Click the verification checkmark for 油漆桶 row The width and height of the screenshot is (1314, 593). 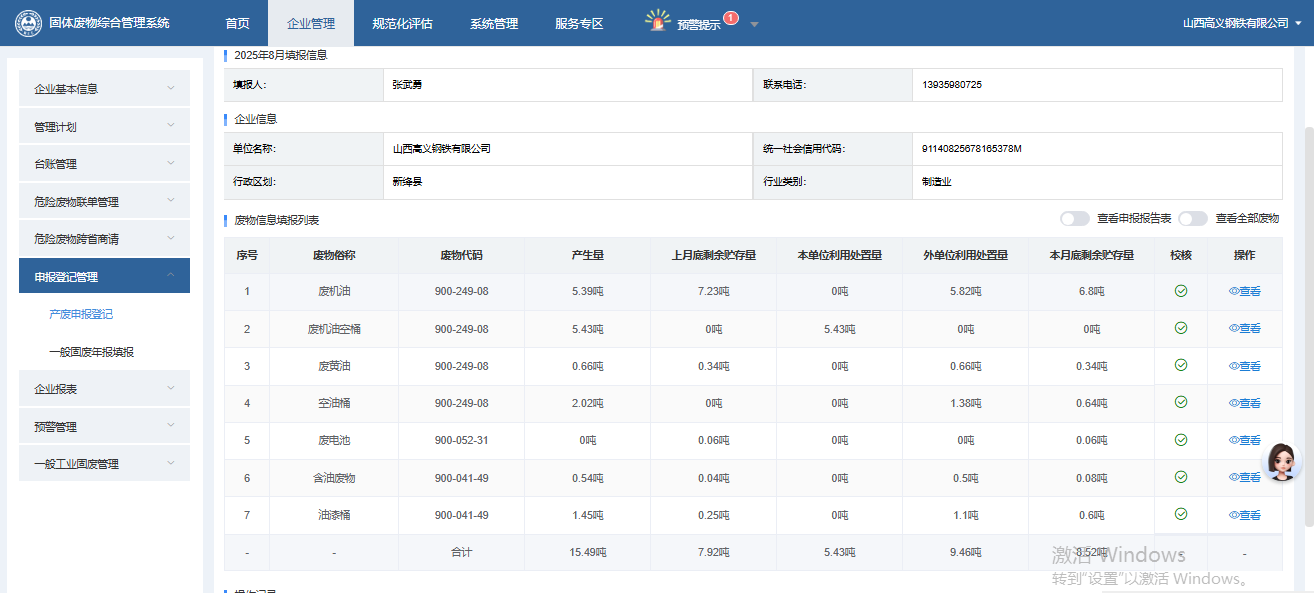1180,514
